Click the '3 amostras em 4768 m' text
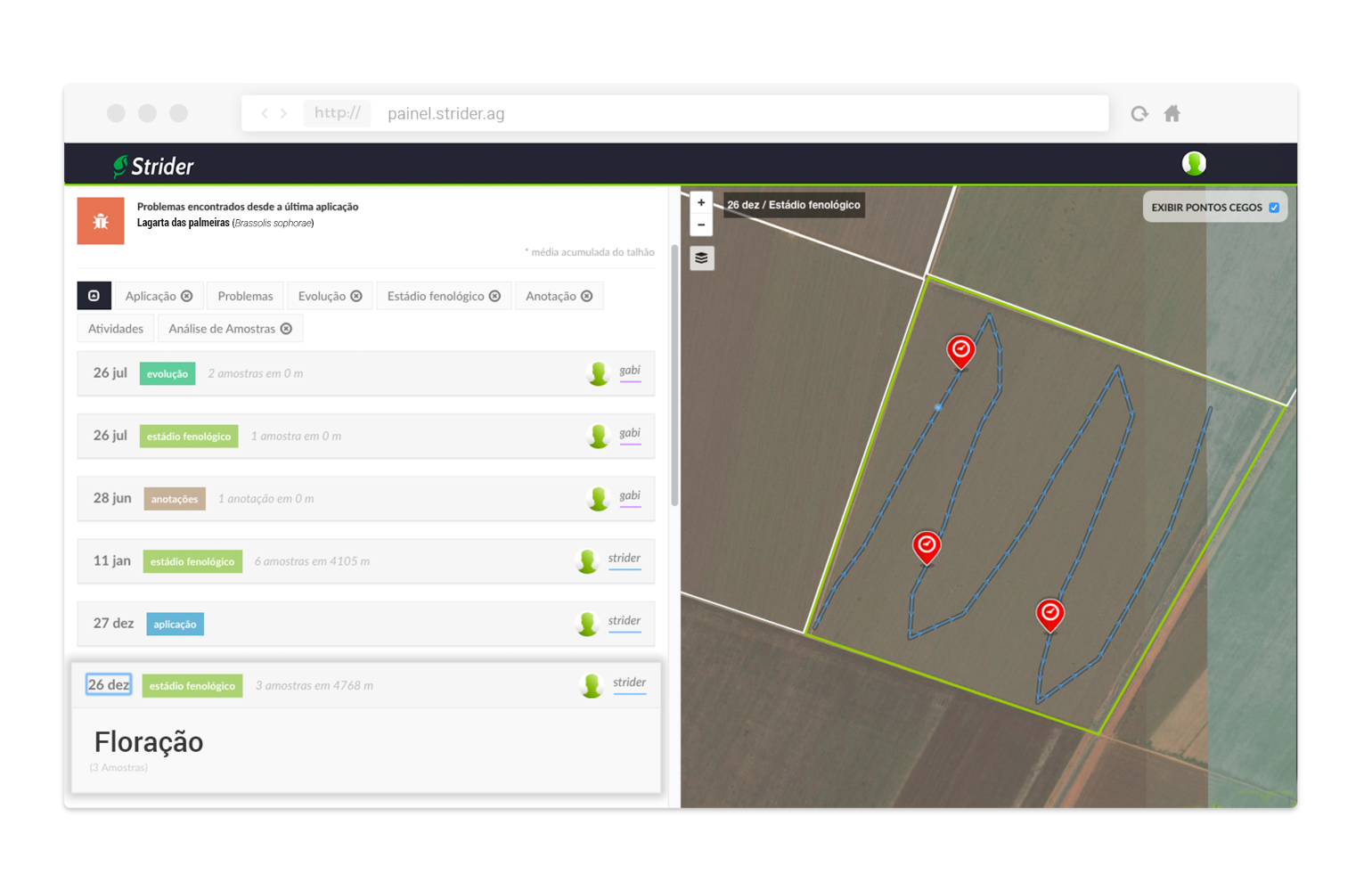 (x=314, y=685)
